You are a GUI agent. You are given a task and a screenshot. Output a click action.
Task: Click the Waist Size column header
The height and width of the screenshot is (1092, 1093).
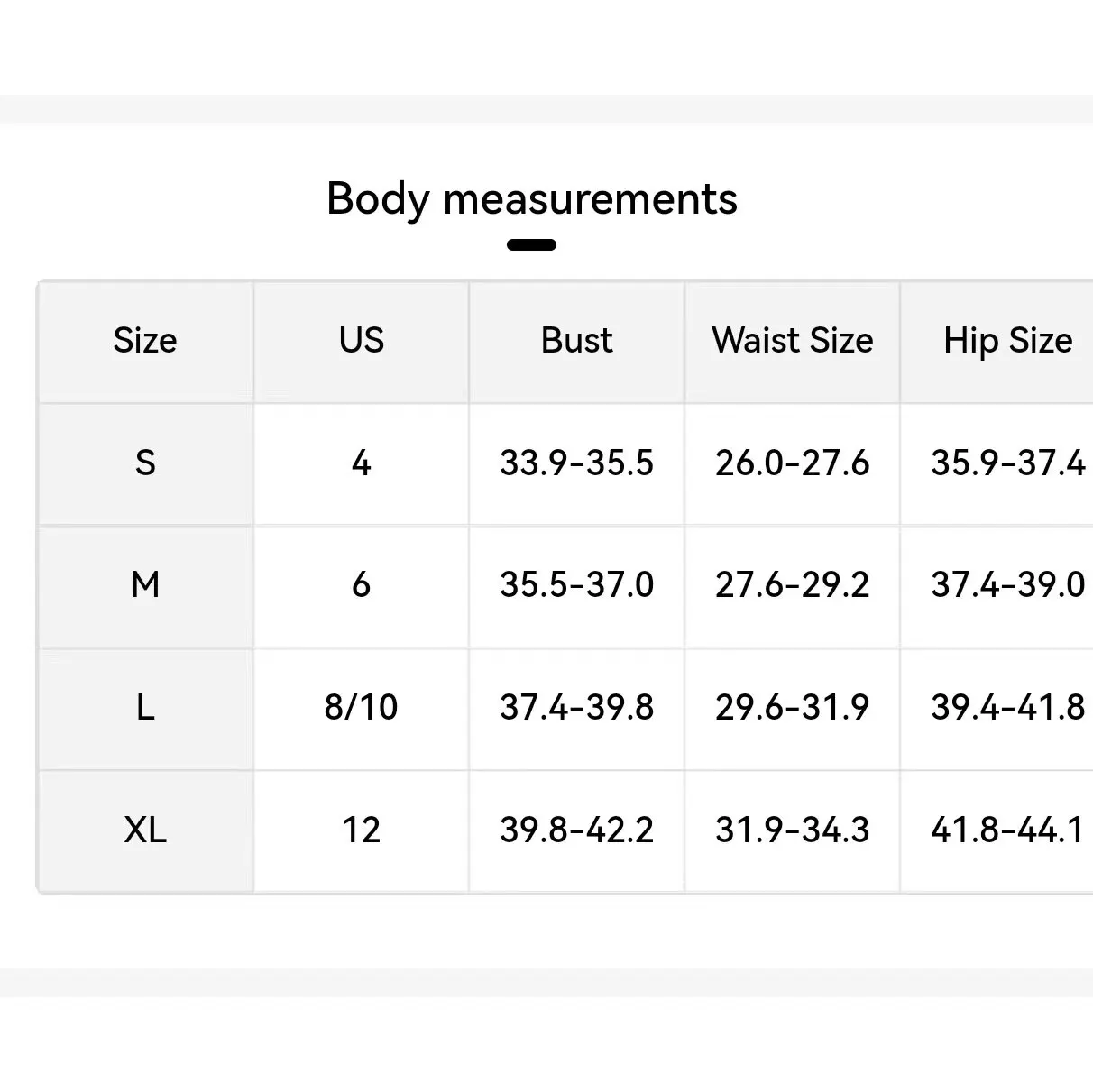pos(792,341)
